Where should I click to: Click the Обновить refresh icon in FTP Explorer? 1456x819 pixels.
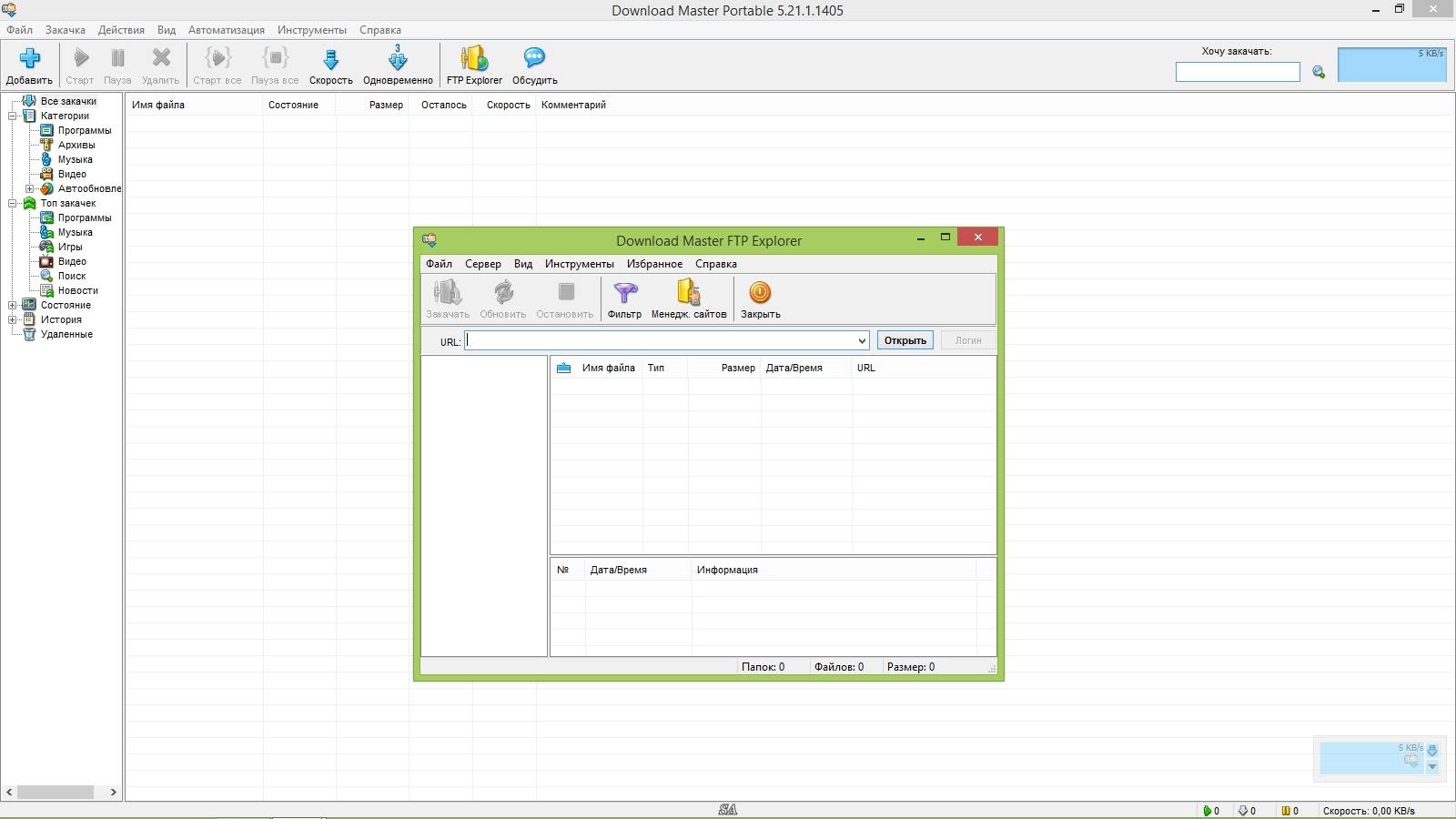(503, 292)
